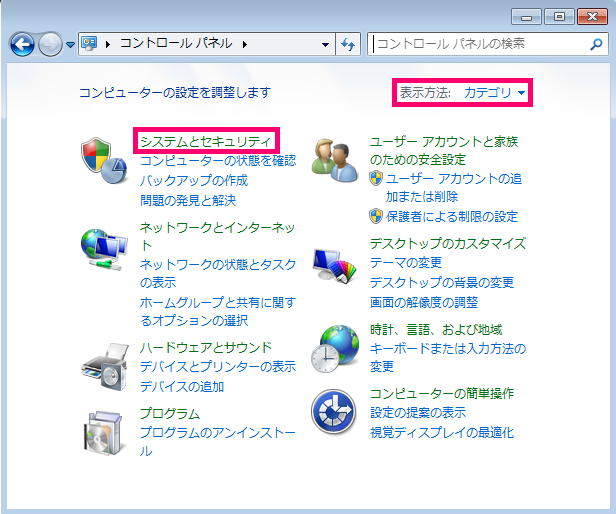Open the カテゴリ view mode dropdown
This screenshot has width=616, height=514.
494,93
